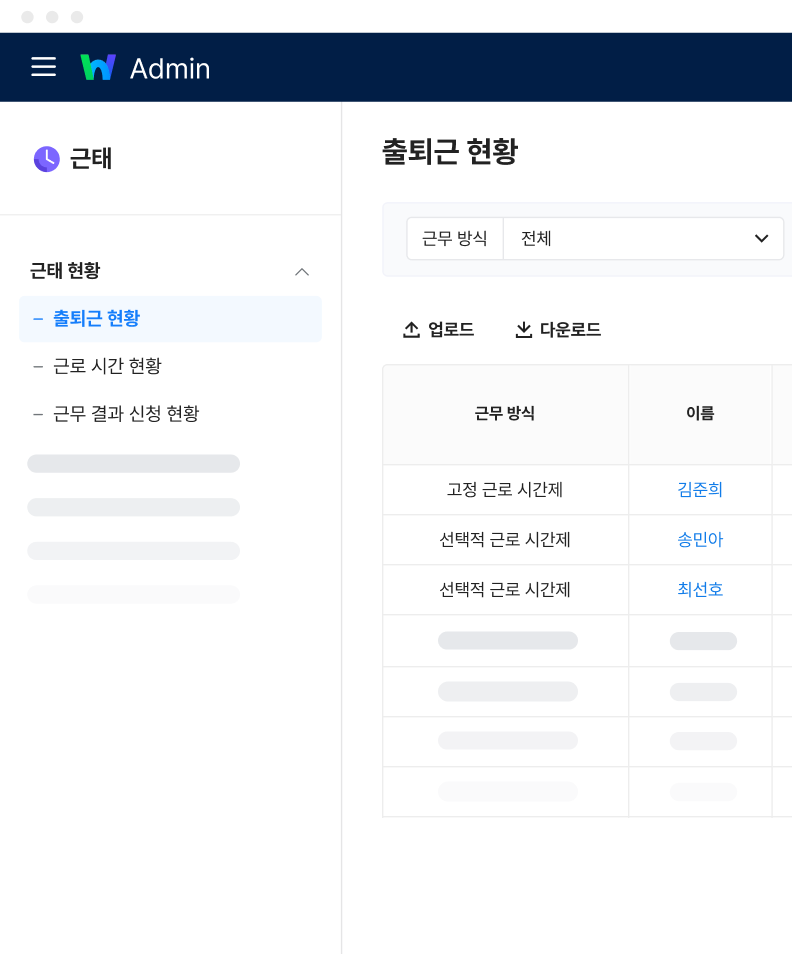Viewport: 792px width, 954px height.
Task: Click the 다운로드 download arrow icon
Action: click(x=523, y=330)
